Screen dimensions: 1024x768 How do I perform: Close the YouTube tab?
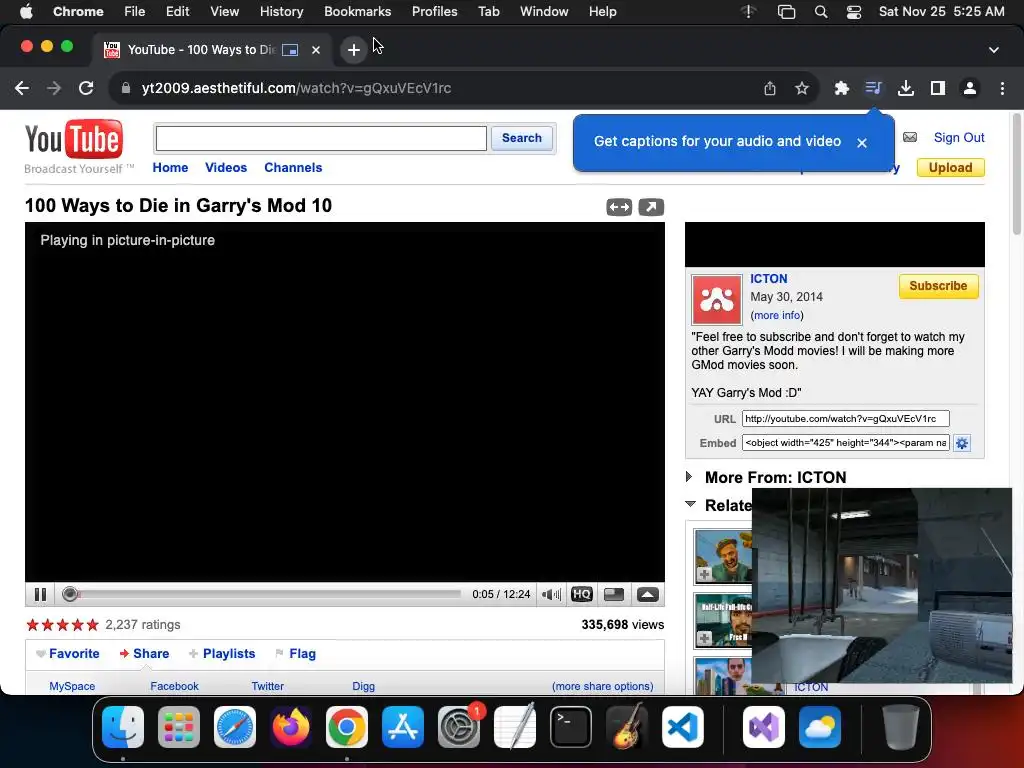(x=315, y=50)
